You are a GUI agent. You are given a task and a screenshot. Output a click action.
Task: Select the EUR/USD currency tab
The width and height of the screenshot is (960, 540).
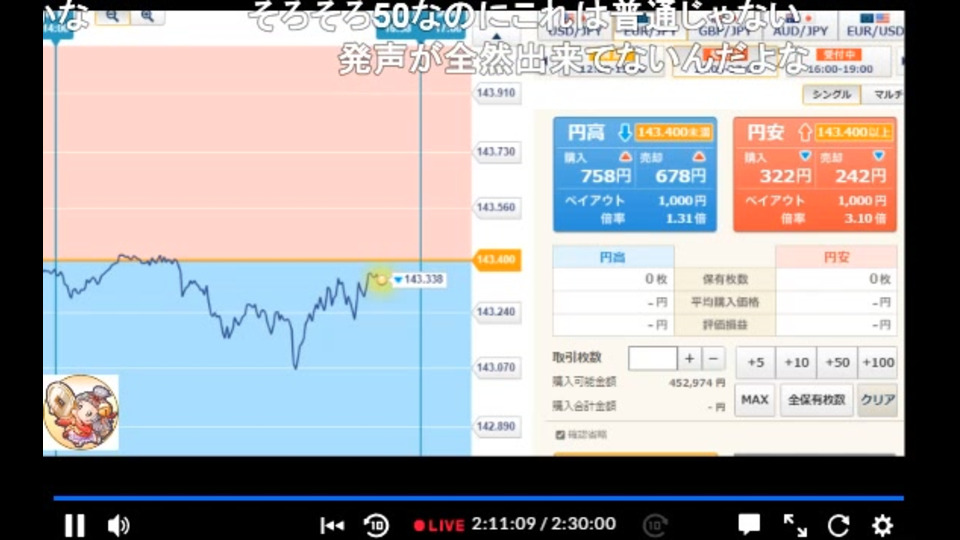point(872,26)
